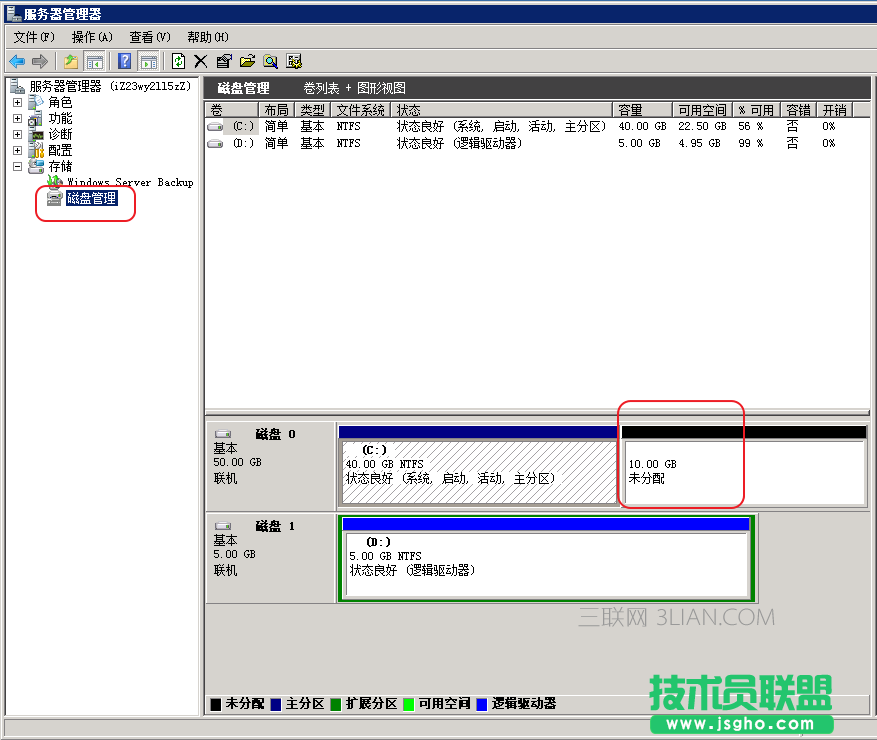
Task: Expand the 功能 tree node
Action: tap(16, 117)
